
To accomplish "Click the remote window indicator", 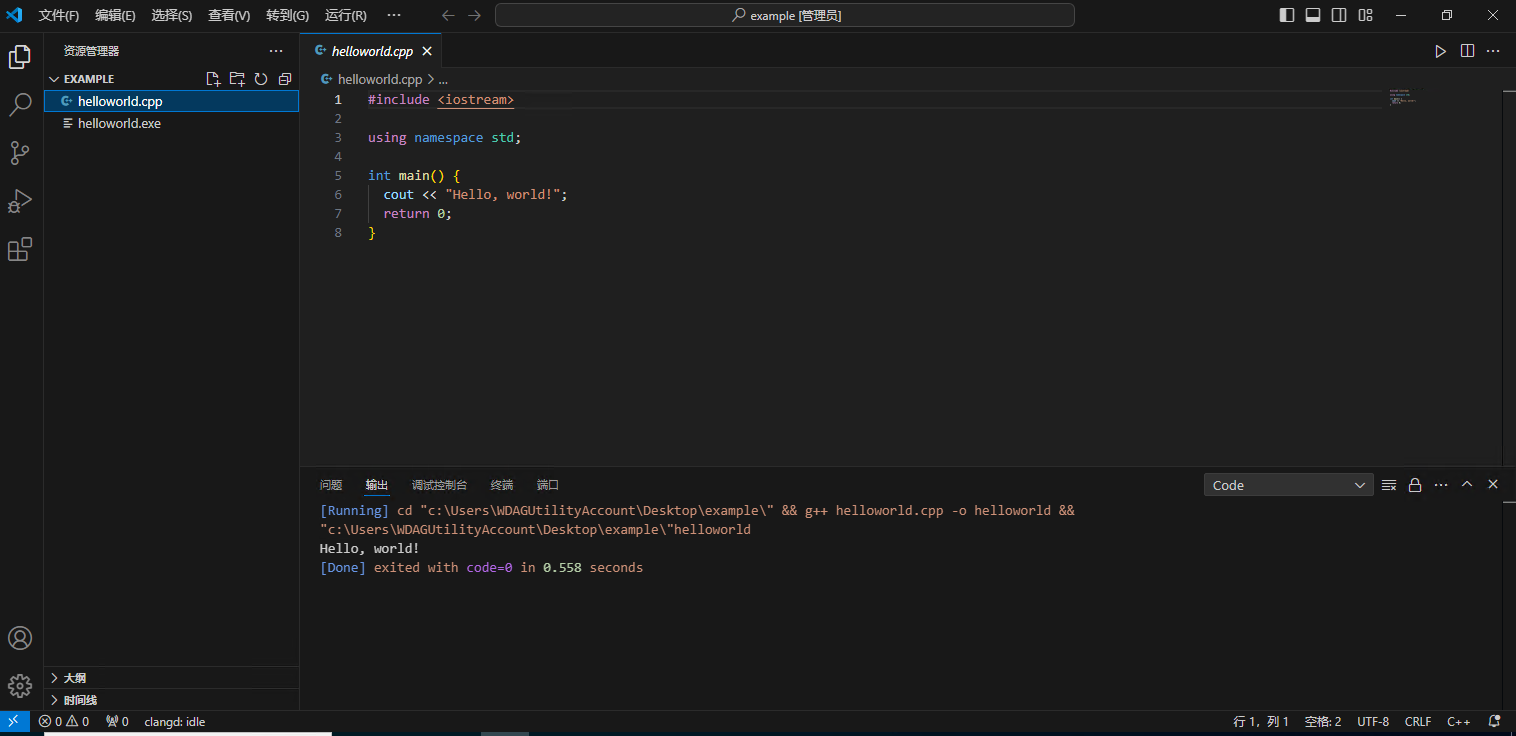I will pyautogui.click(x=14, y=721).
